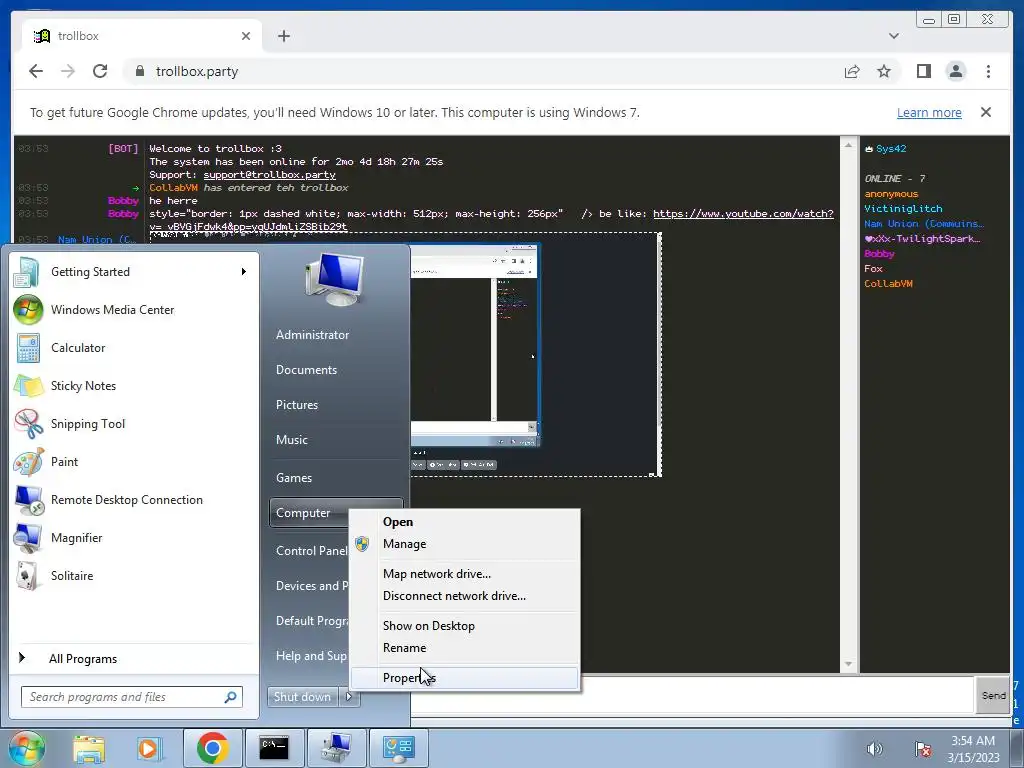This screenshot has width=1024, height=768.
Task: Click the system properties taskbar icon
Action: coord(336,748)
